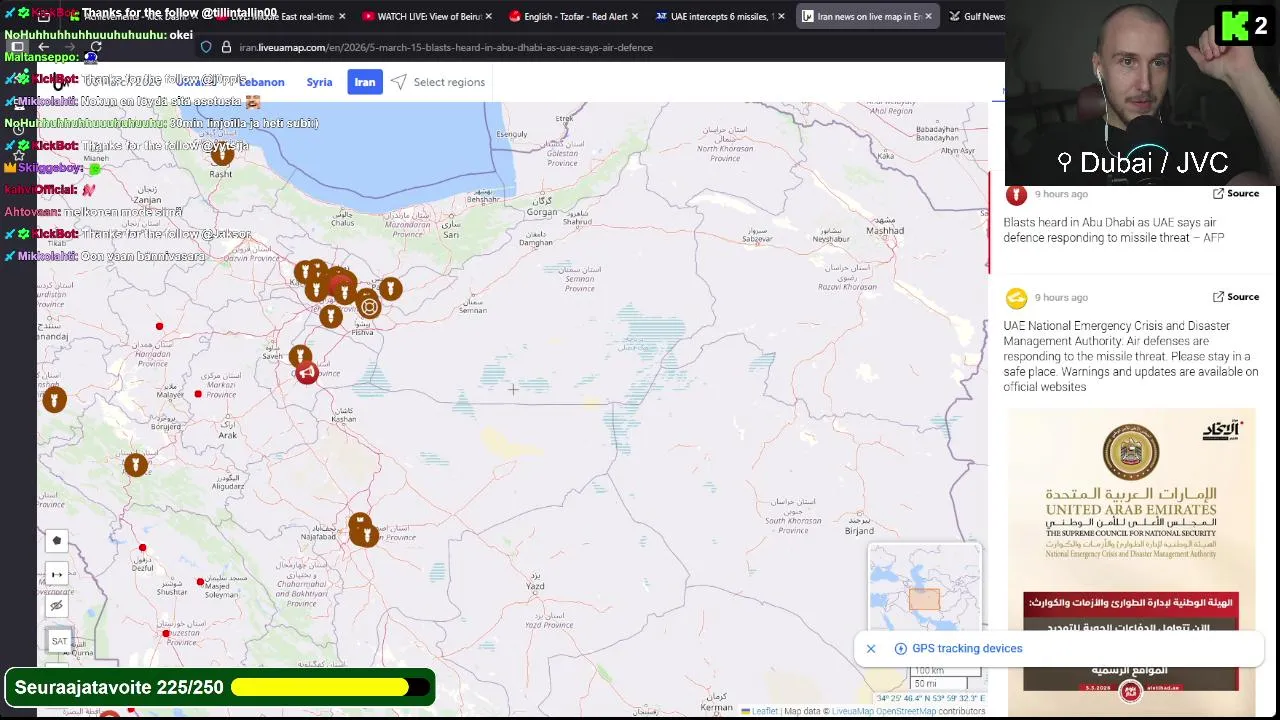The image size is (1280, 720).
Task: Open Select regions menu
Action: [438, 82]
